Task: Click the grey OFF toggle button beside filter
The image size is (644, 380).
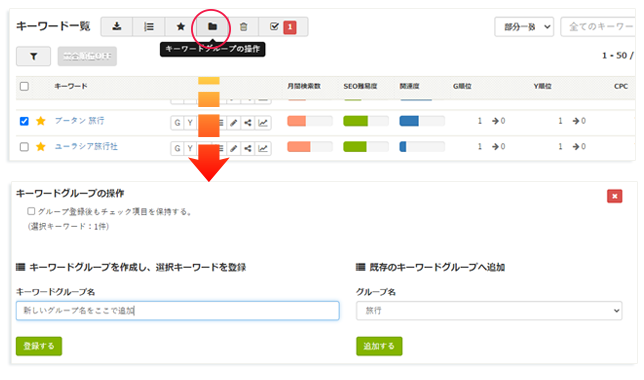Action: click(87, 56)
